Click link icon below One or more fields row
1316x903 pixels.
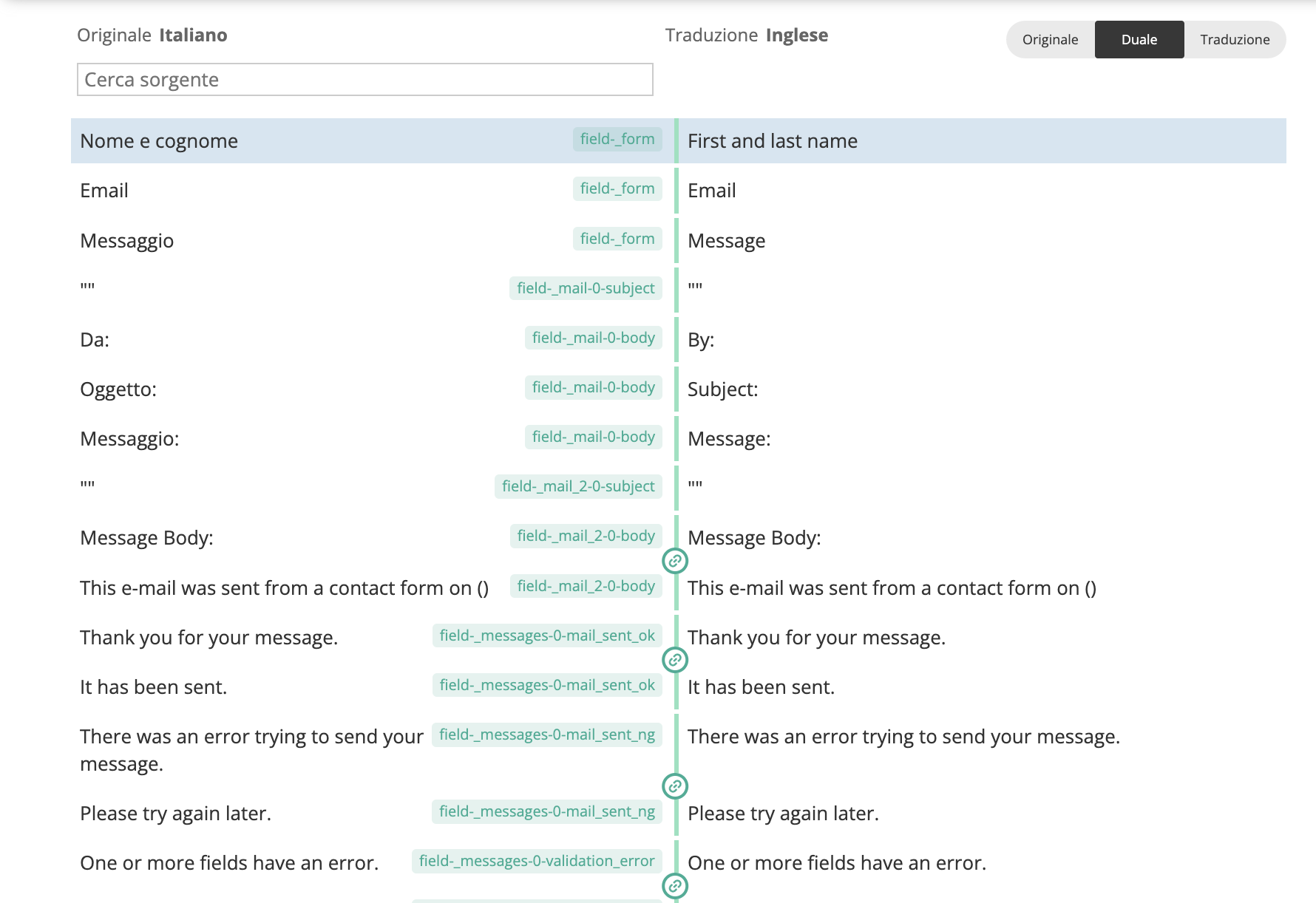(675, 885)
